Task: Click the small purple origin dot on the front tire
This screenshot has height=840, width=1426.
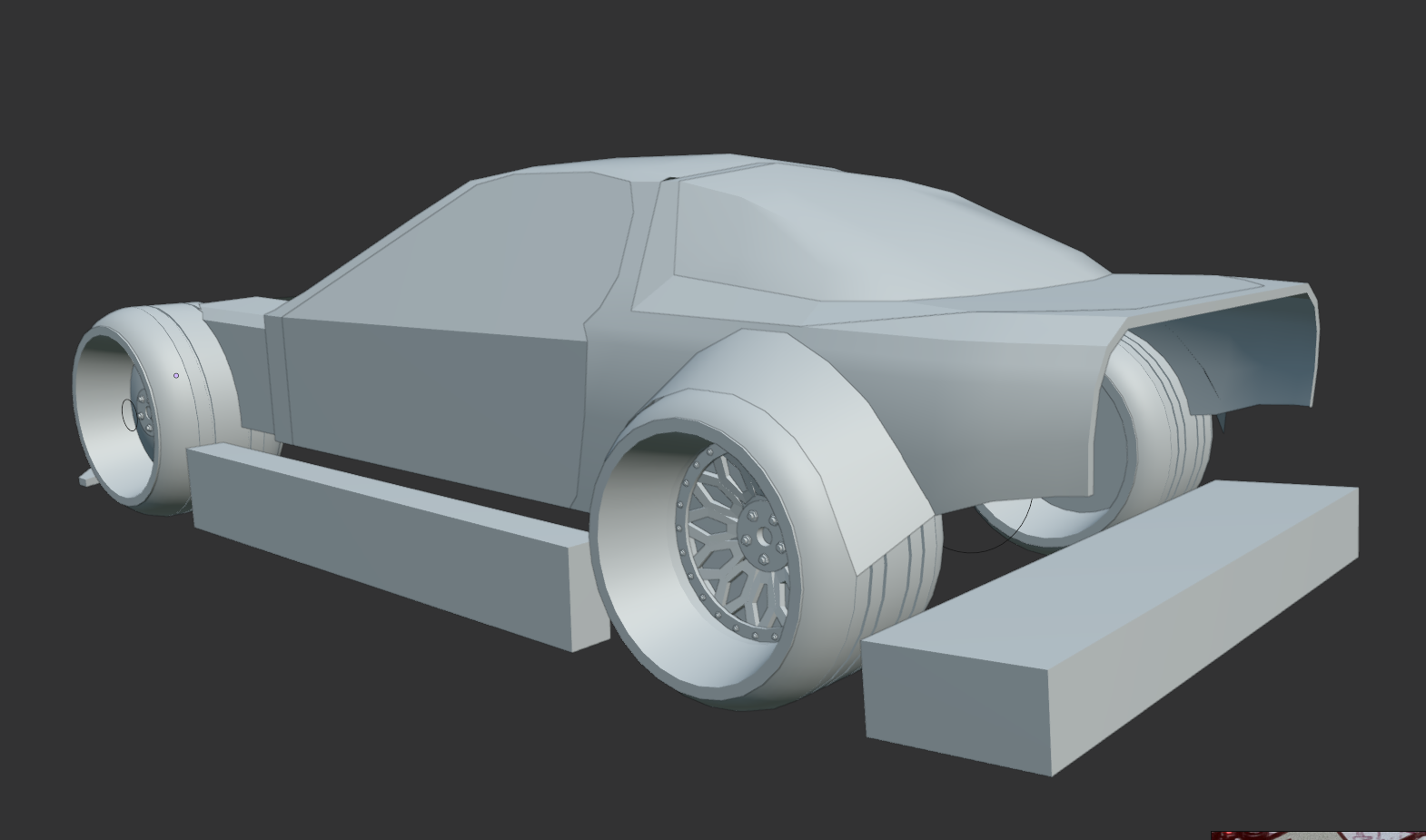Action: (176, 375)
